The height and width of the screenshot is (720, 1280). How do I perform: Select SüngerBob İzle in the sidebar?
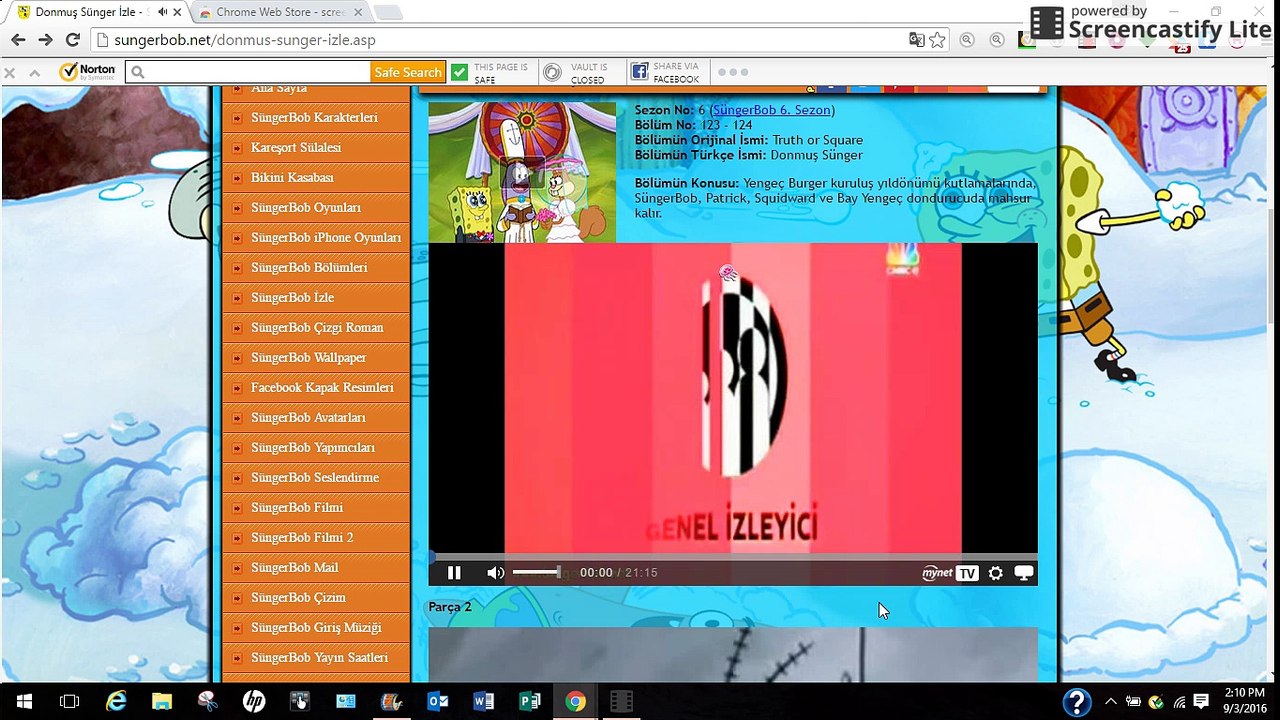click(316, 297)
